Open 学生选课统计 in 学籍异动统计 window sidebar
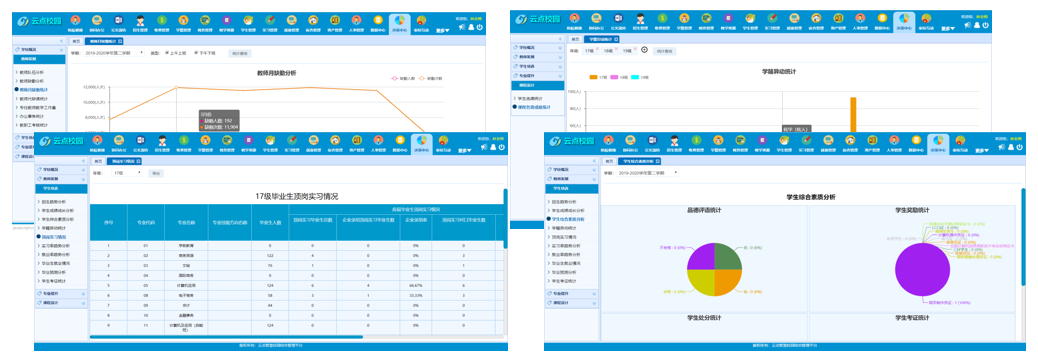Viewport: 1038px width, 361px height. coord(531,98)
